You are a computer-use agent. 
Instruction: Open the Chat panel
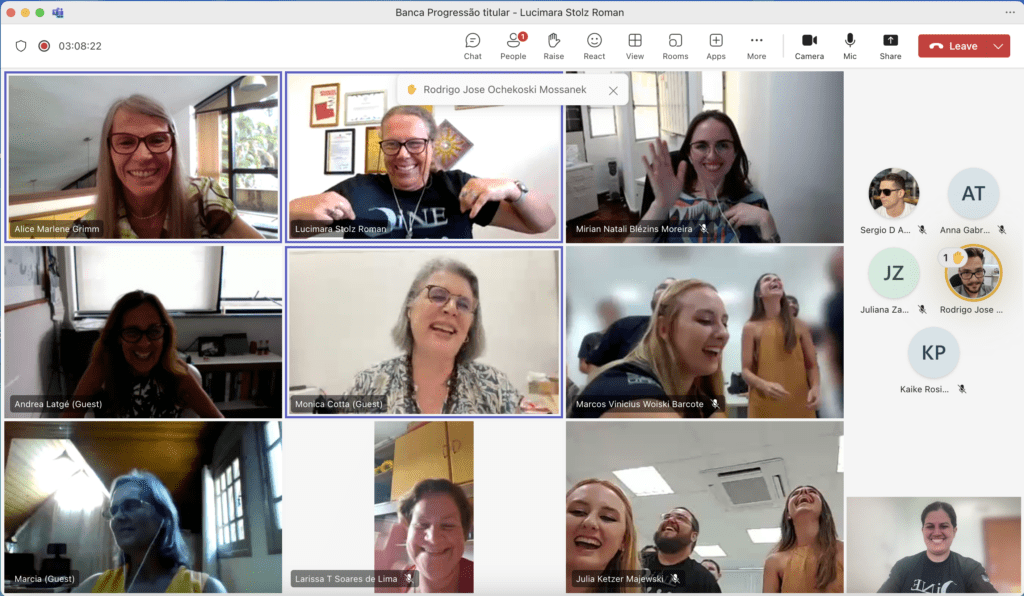tap(472, 45)
